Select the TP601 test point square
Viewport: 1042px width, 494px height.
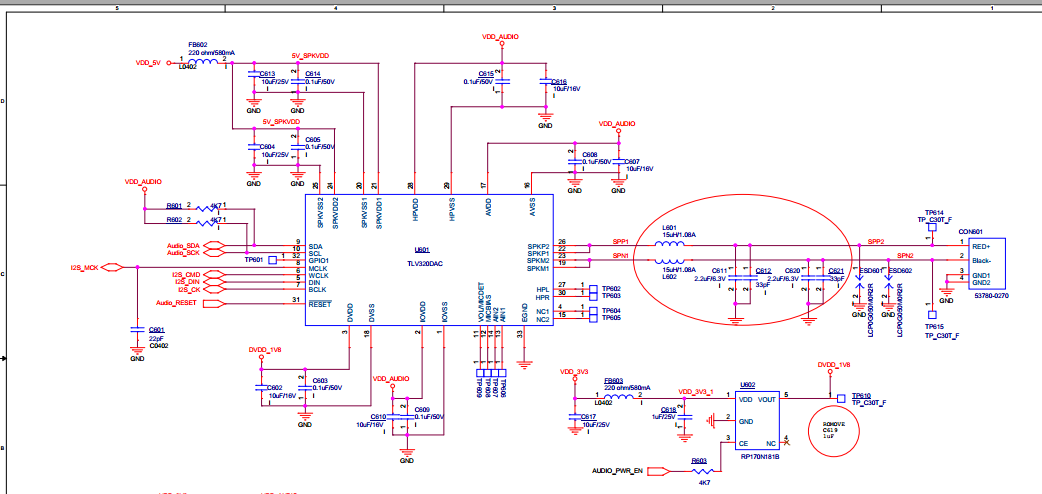(272, 260)
